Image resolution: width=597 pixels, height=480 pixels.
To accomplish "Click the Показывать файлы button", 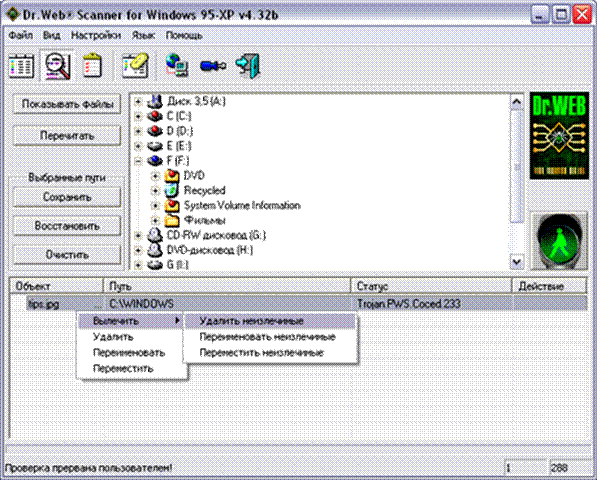I will coord(67,104).
